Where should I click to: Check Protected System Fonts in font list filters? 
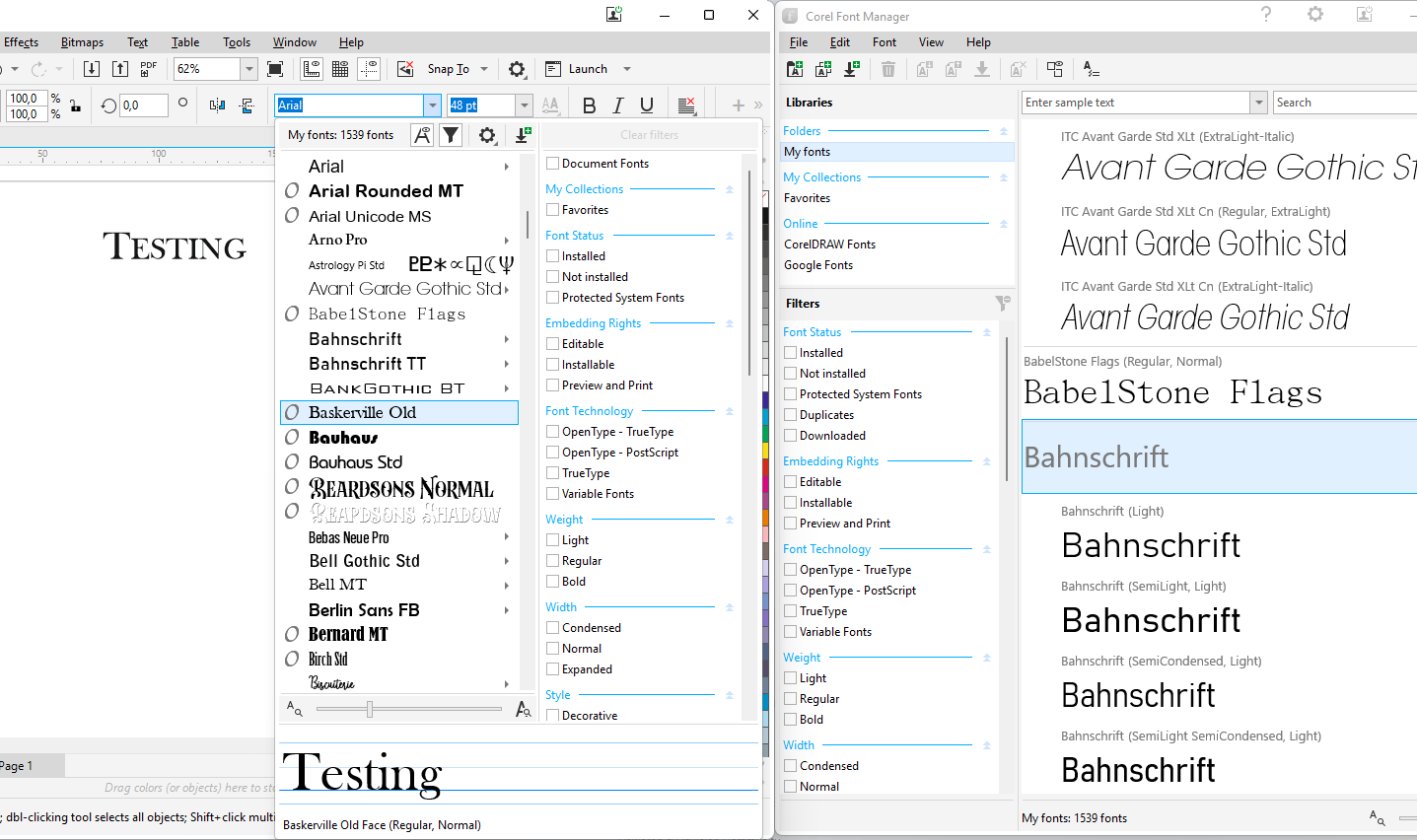click(x=553, y=298)
